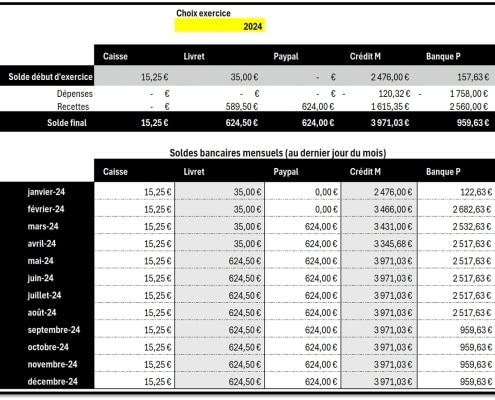The image size is (495, 400).
Task: Select octobre-24 Paypal balance 624,00 €
Action: [x=321, y=347]
